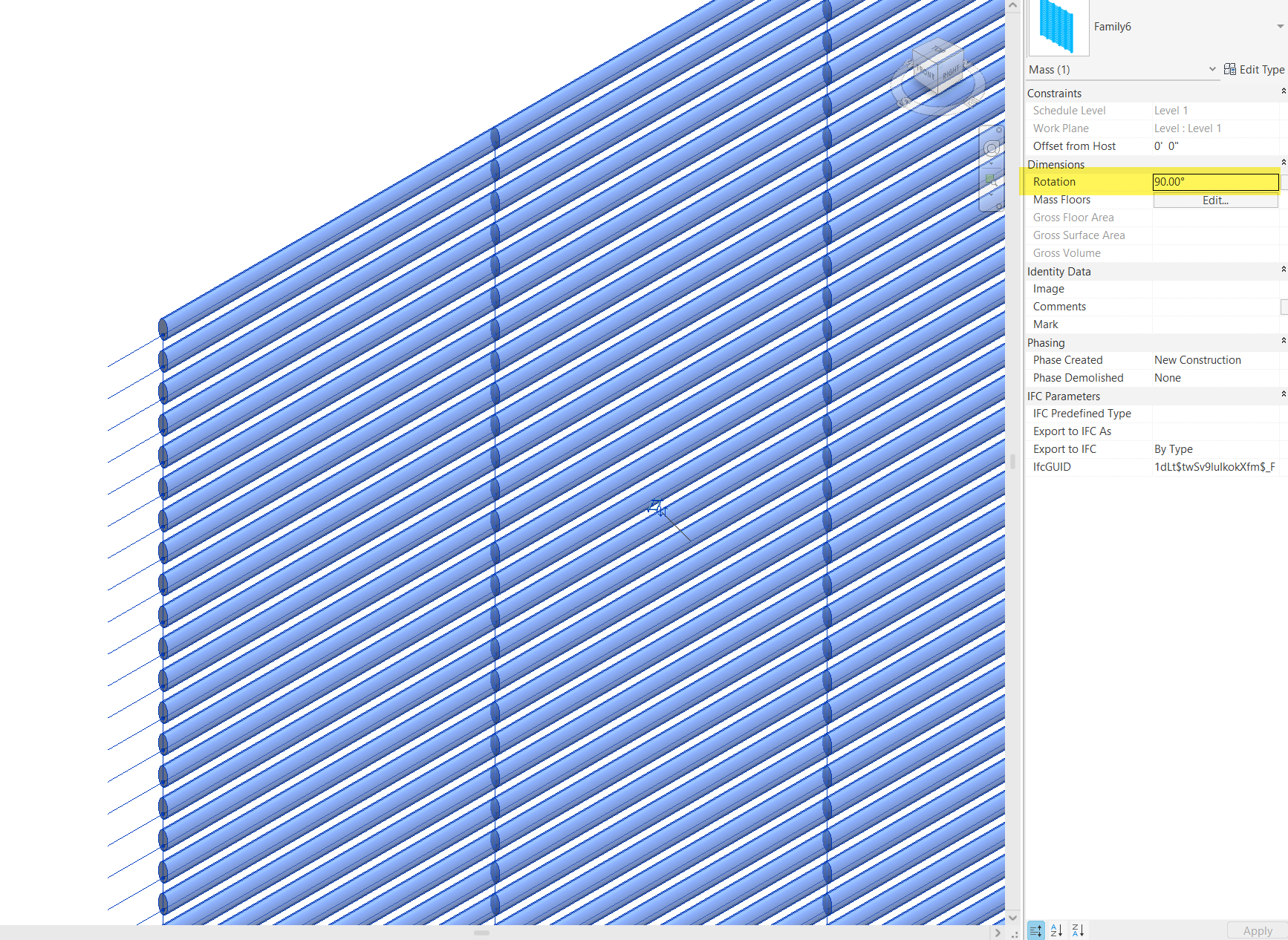
Task: Sort properties descending with Z-A icon
Action: (1077, 930)
